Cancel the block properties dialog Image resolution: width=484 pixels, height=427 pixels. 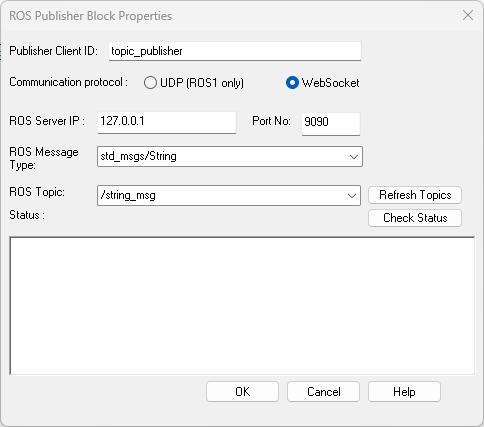[323, 392]
